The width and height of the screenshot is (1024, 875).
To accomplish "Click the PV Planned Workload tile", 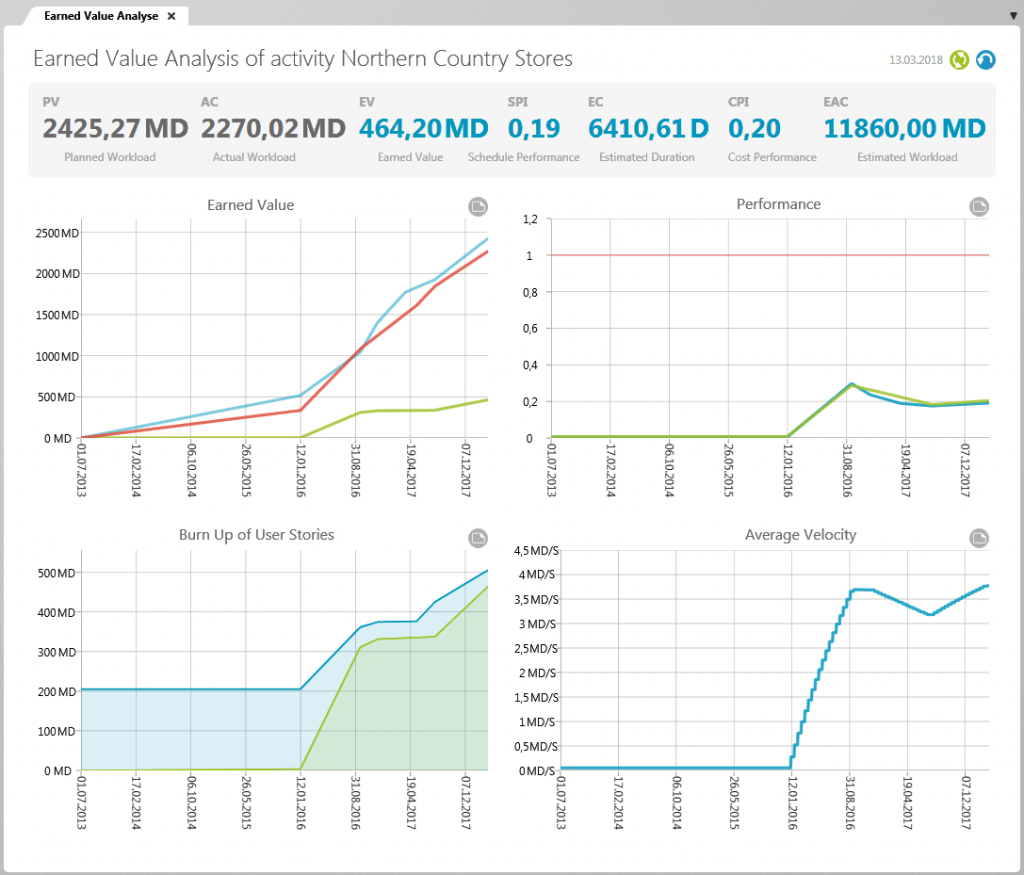I will click(x=110, y=128).
